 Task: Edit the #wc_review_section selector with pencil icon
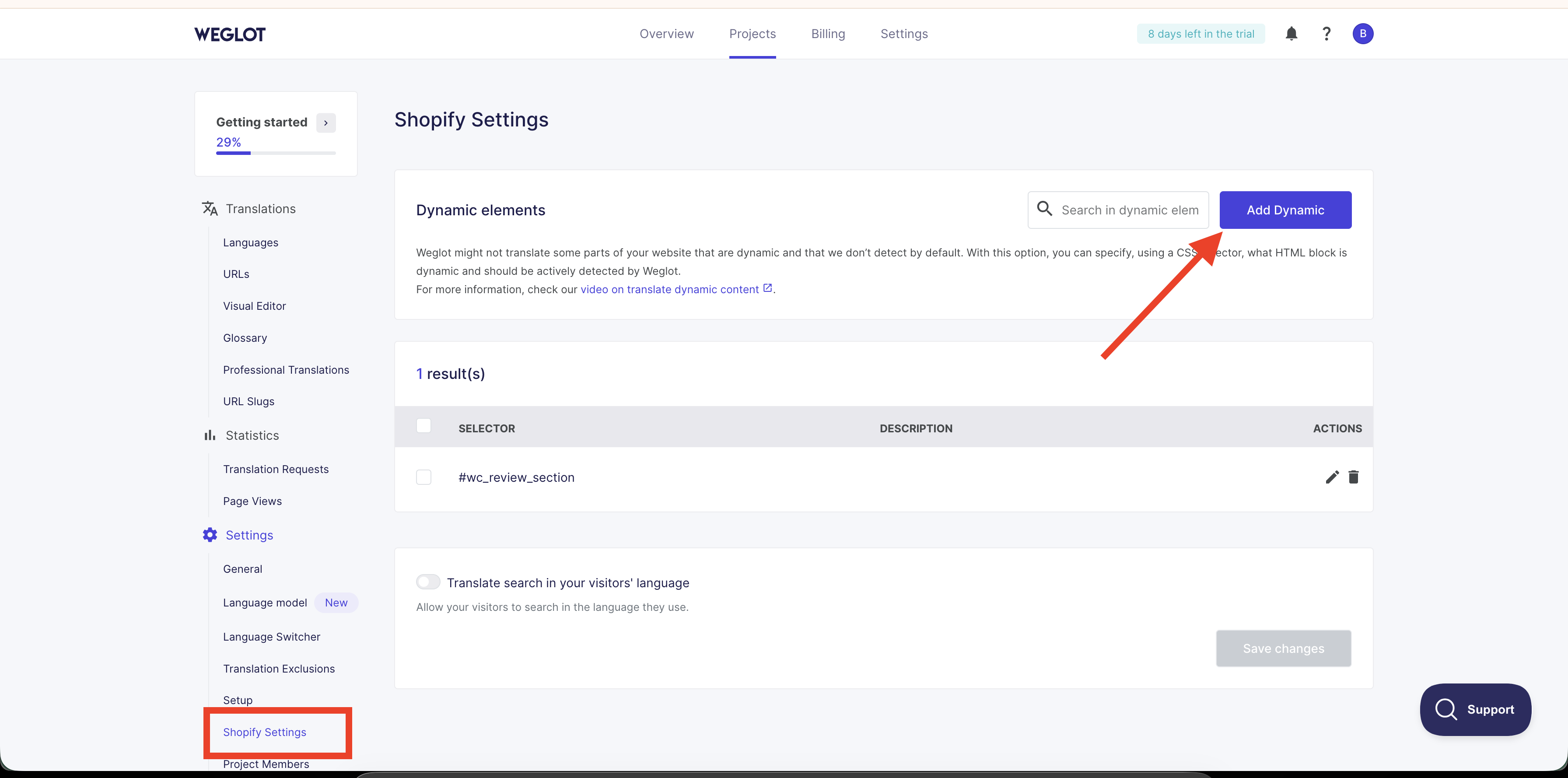click(x=1332, y=477)
